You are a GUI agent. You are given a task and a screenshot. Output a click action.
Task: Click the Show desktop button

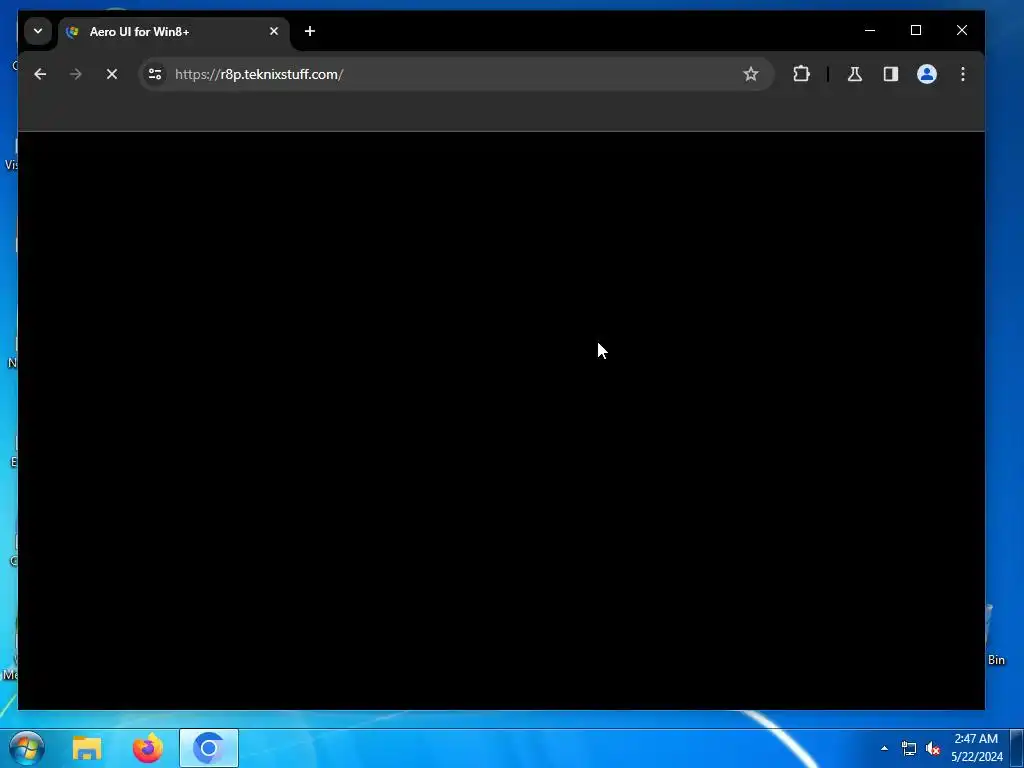pos(1017,748)
